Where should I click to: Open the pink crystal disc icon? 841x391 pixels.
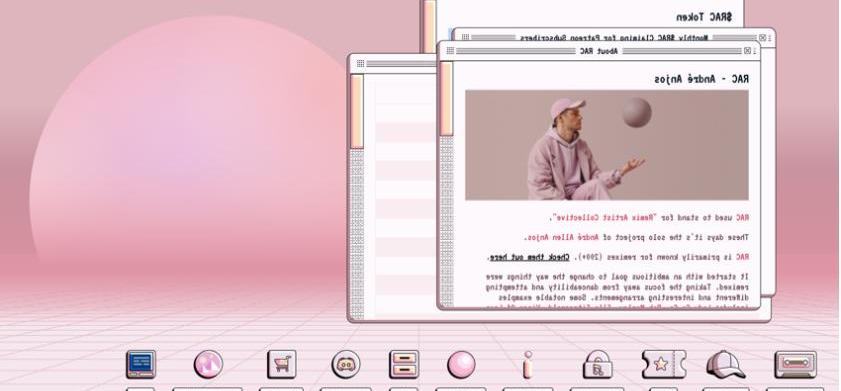(x=209, y=365)
